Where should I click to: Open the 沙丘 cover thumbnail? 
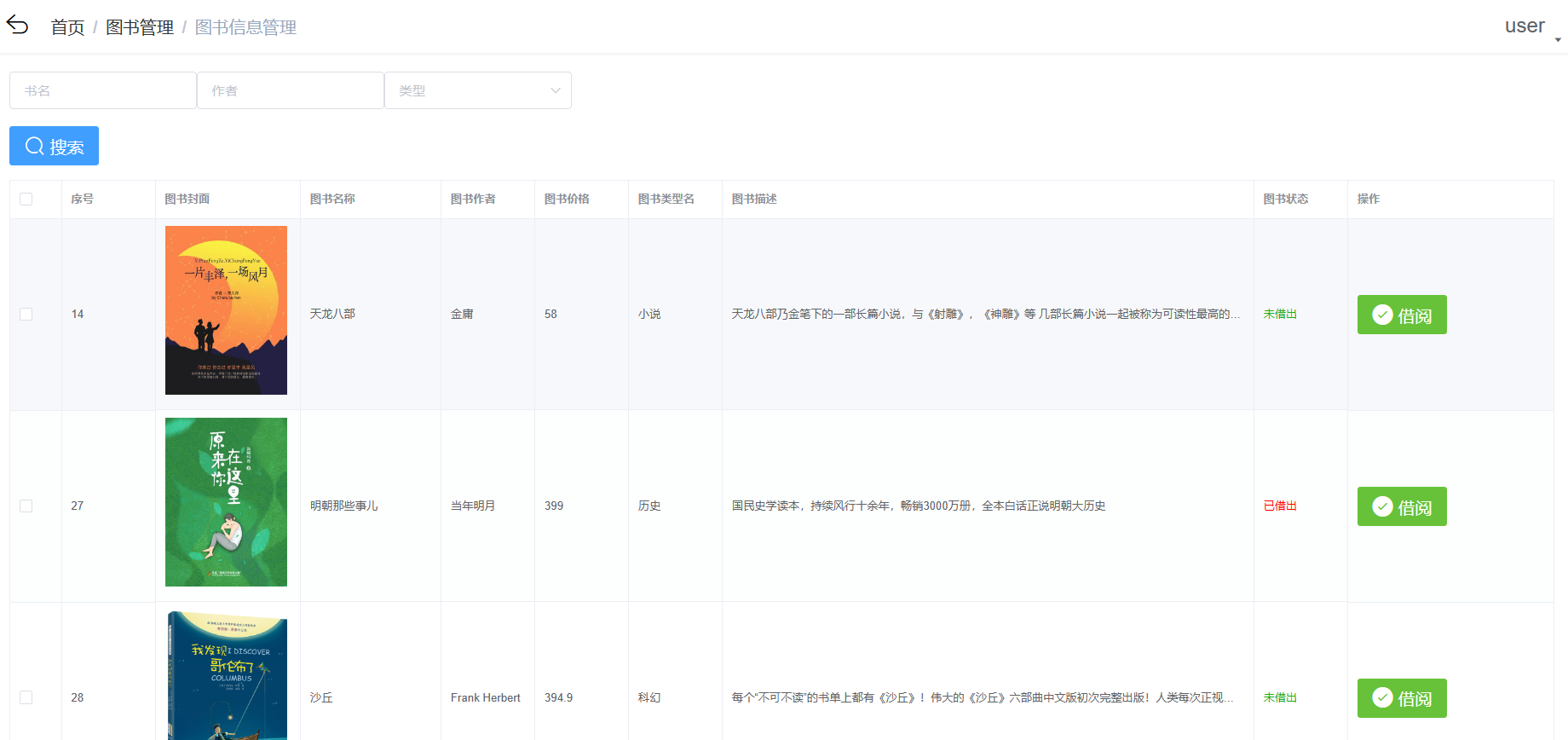226,675
